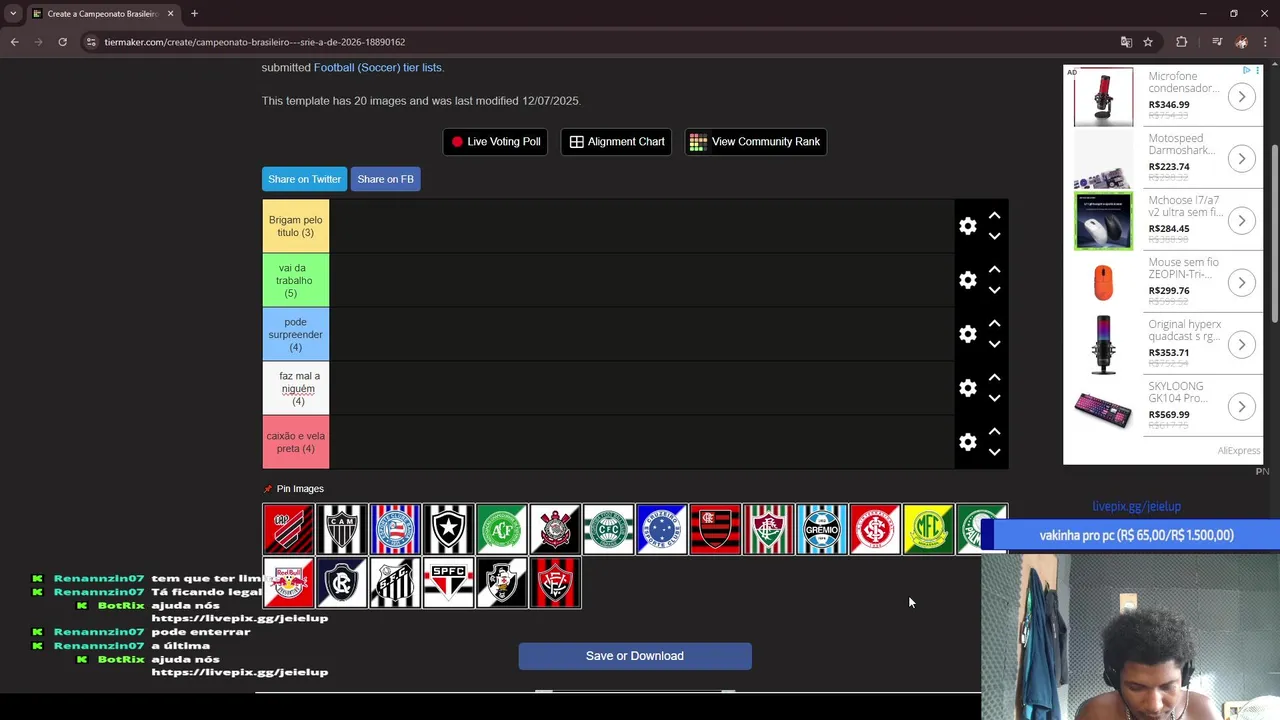Click the white faz mal a niguém label

[296, 388]
